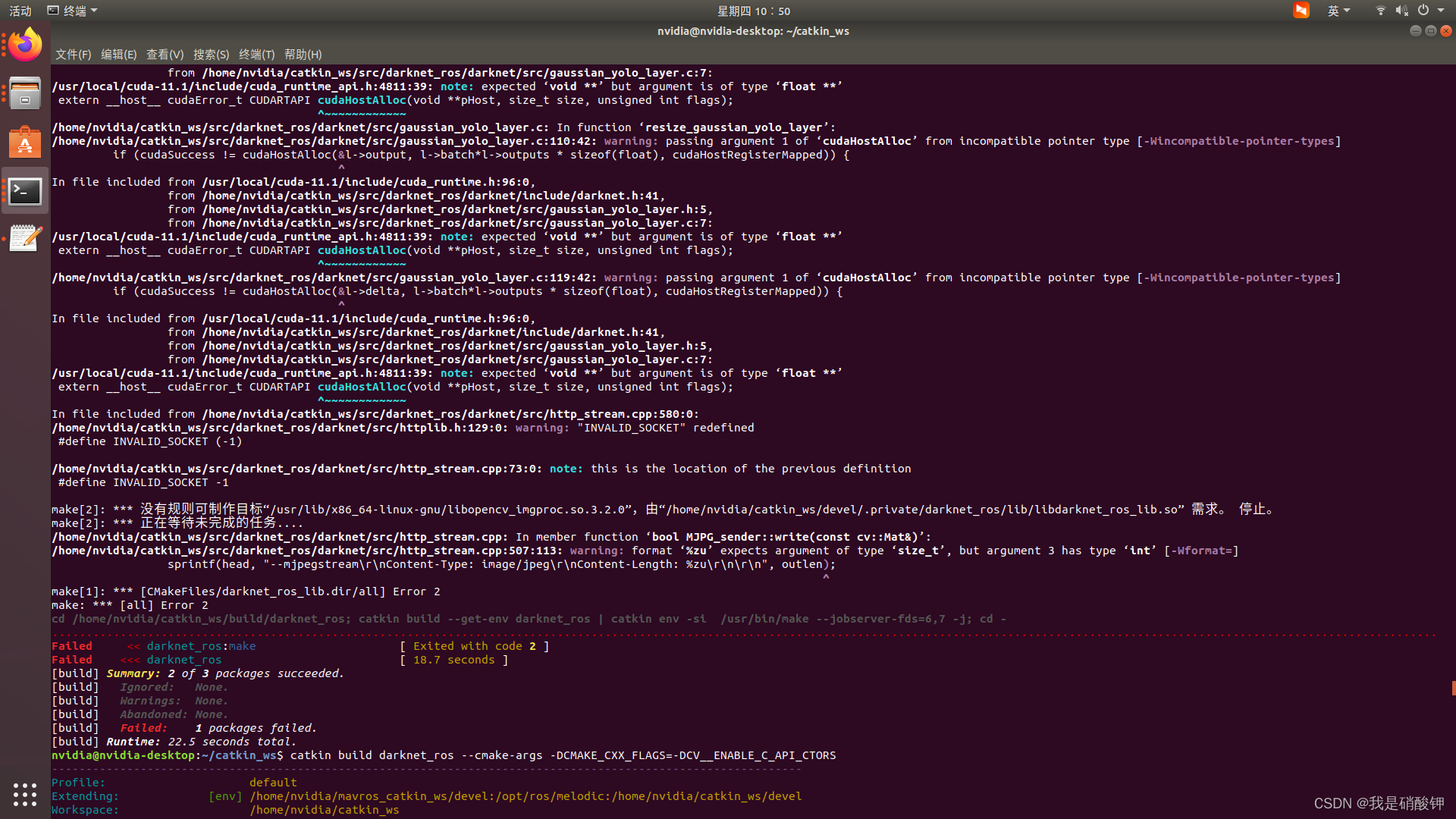
Task: Click the power status icon in top bar
Action: coord(1423,10)
